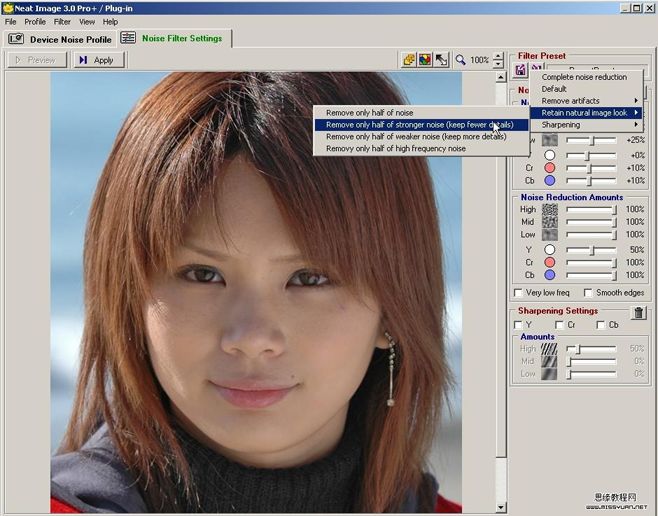Click the Neat Image title bar app icon
658x516 pixels.
click(7, 8)
